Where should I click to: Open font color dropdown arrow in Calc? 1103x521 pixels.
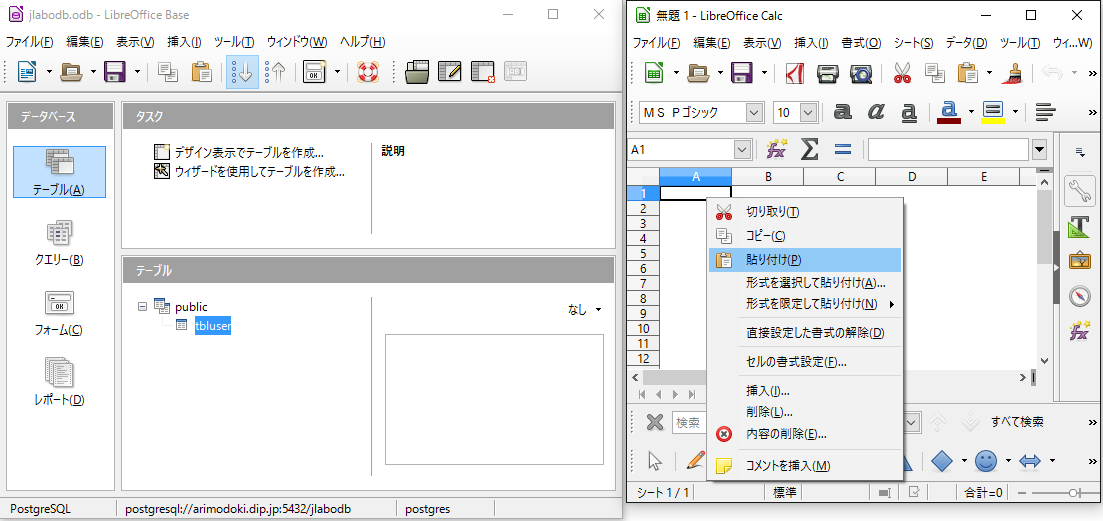click(x=971, y=111)
